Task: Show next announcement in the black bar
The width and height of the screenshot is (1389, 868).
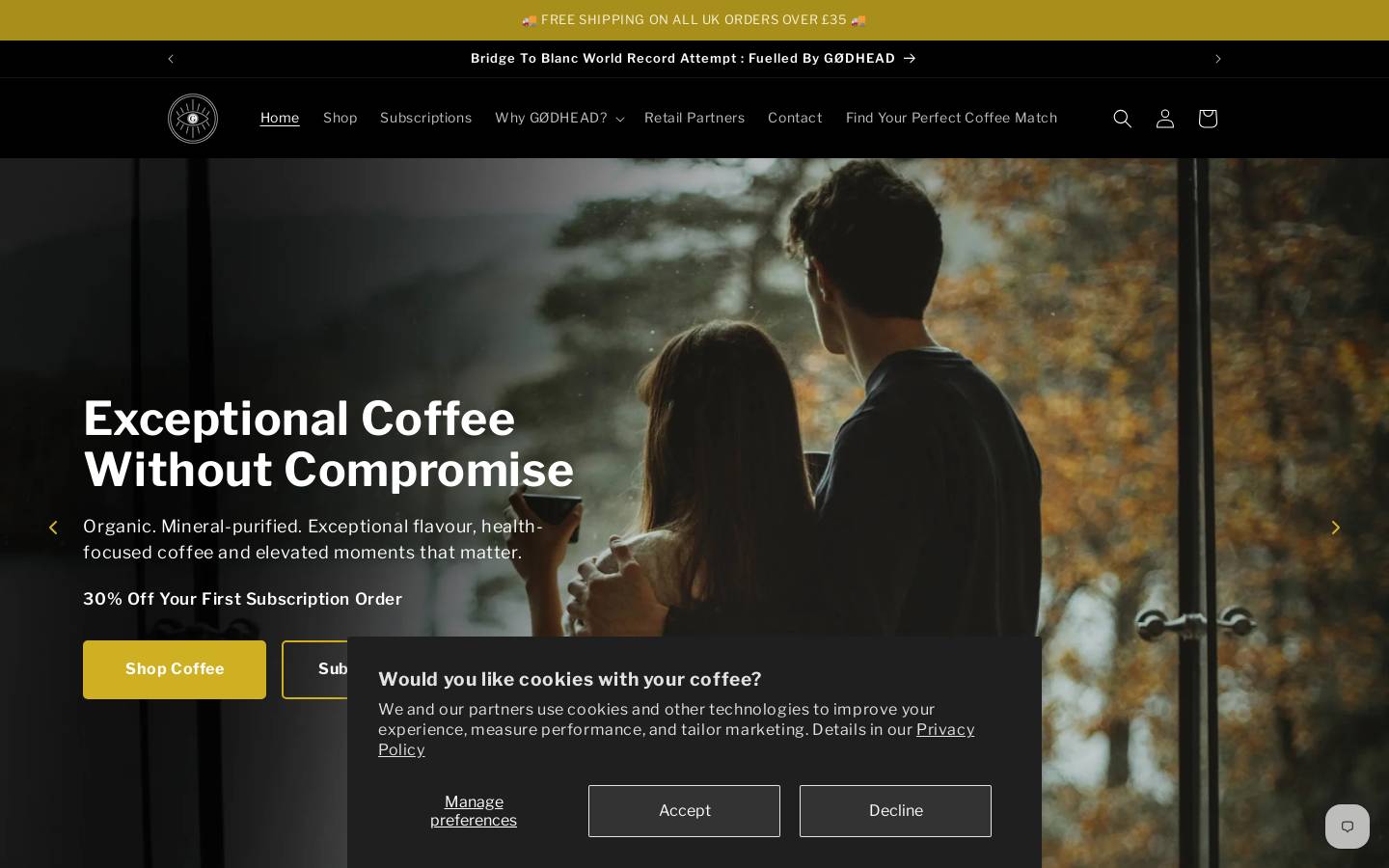Action: (x=1217, y=59)
